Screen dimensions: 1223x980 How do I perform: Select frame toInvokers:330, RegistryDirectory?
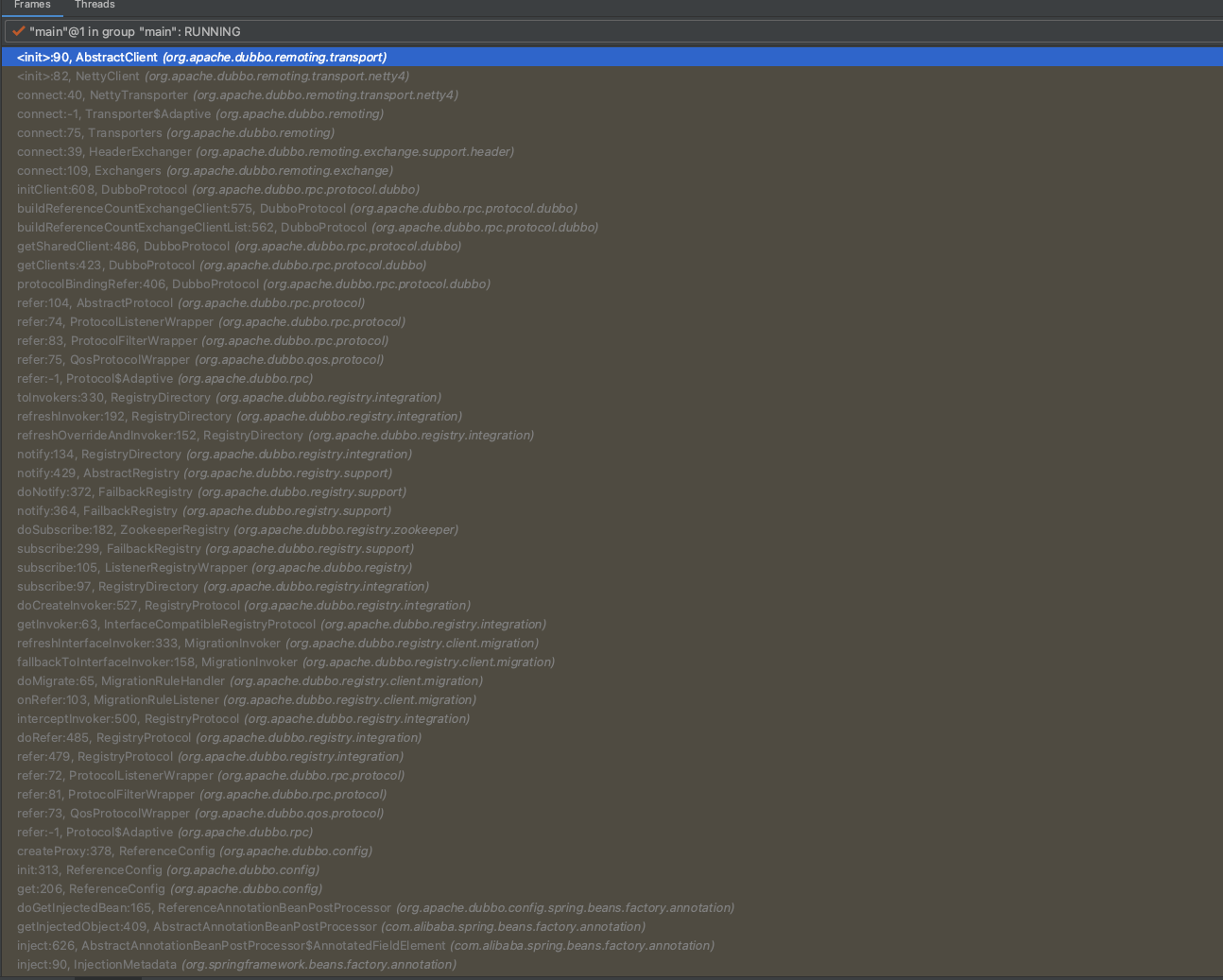[611, 397]
